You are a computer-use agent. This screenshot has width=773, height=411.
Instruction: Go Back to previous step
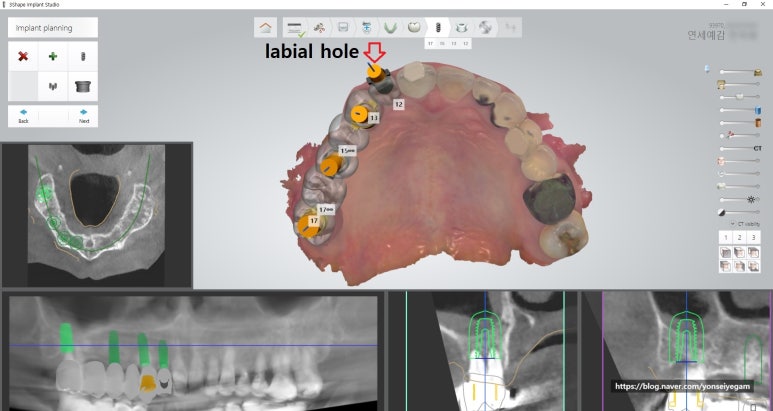coord(23,116)
